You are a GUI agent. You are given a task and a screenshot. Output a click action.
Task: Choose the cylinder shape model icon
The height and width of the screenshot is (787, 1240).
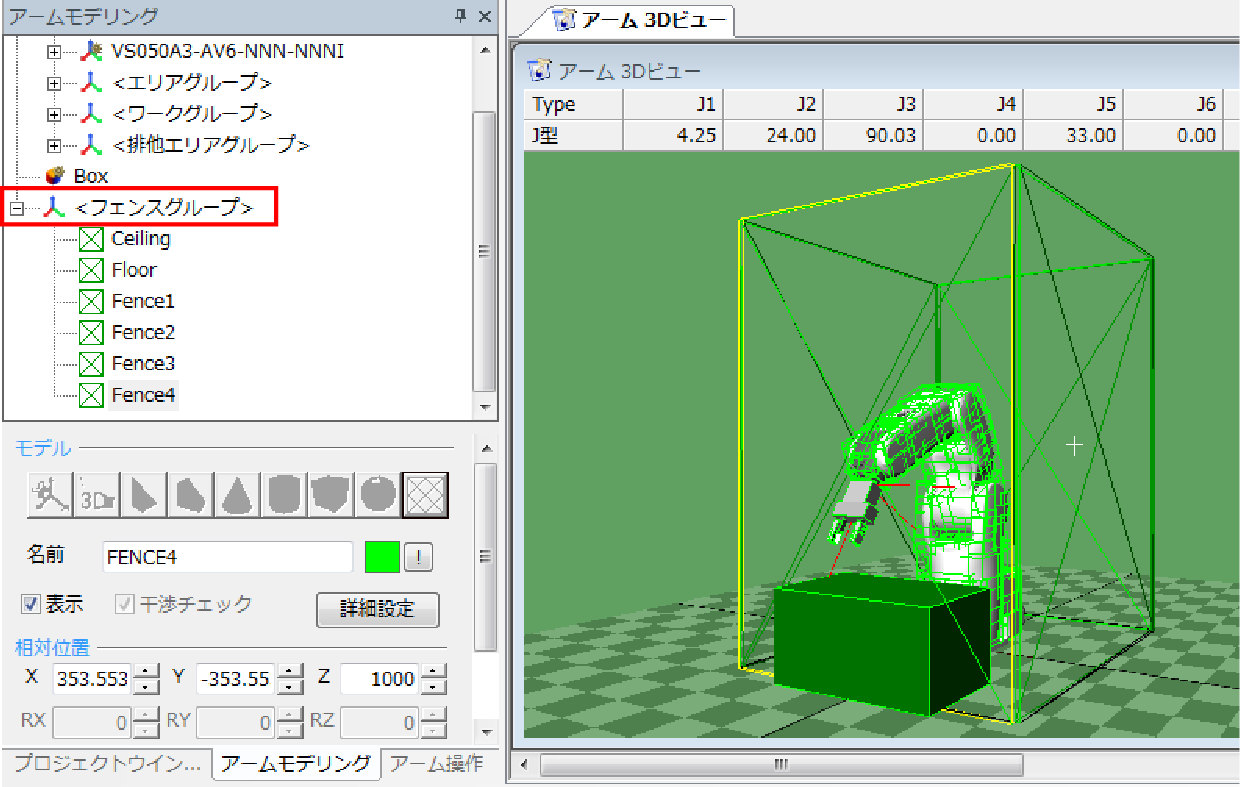tap(284, 495)
